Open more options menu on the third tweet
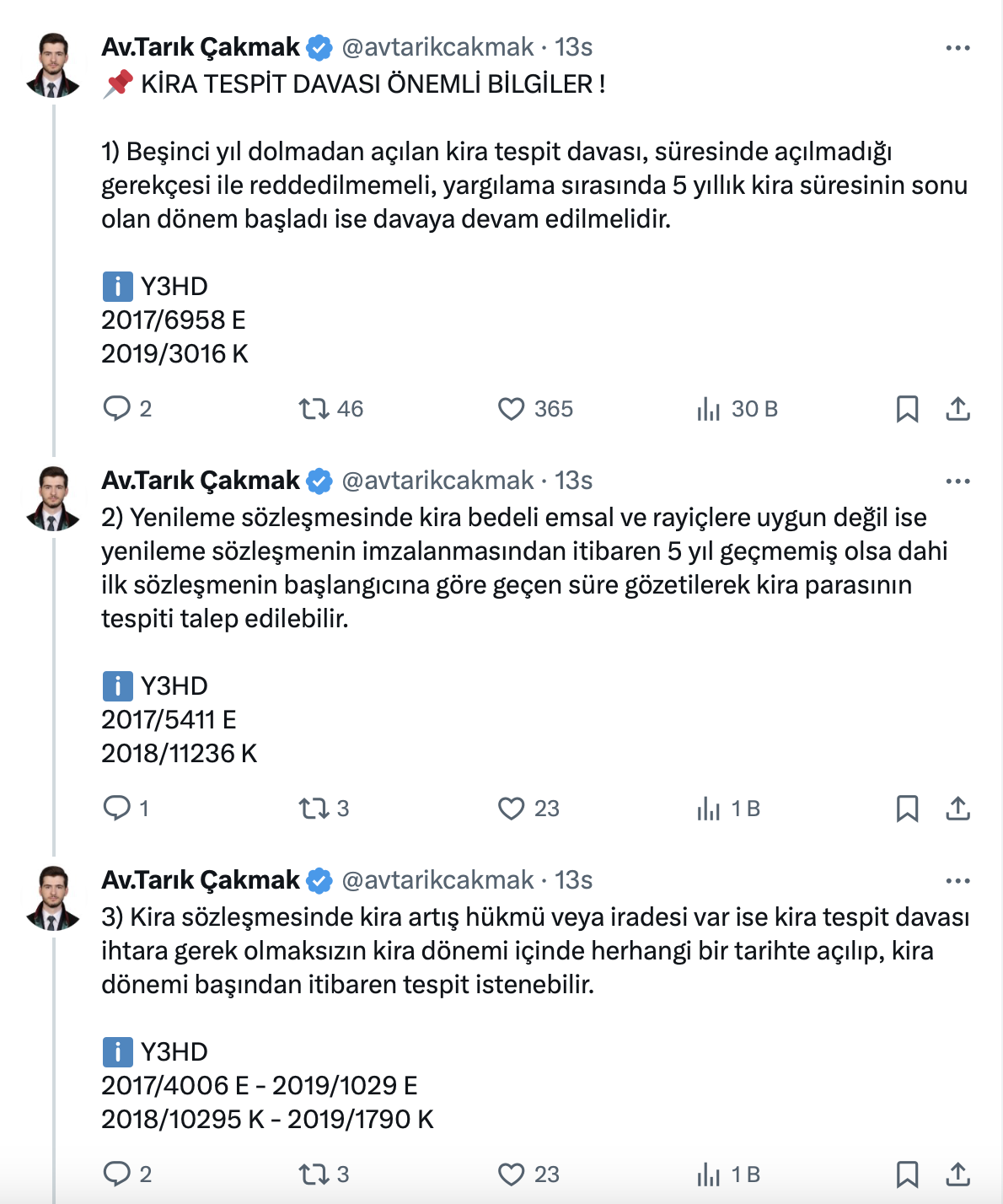Image resolution: width=1003 pixels, height=1204 pixels. coord(957,881)
